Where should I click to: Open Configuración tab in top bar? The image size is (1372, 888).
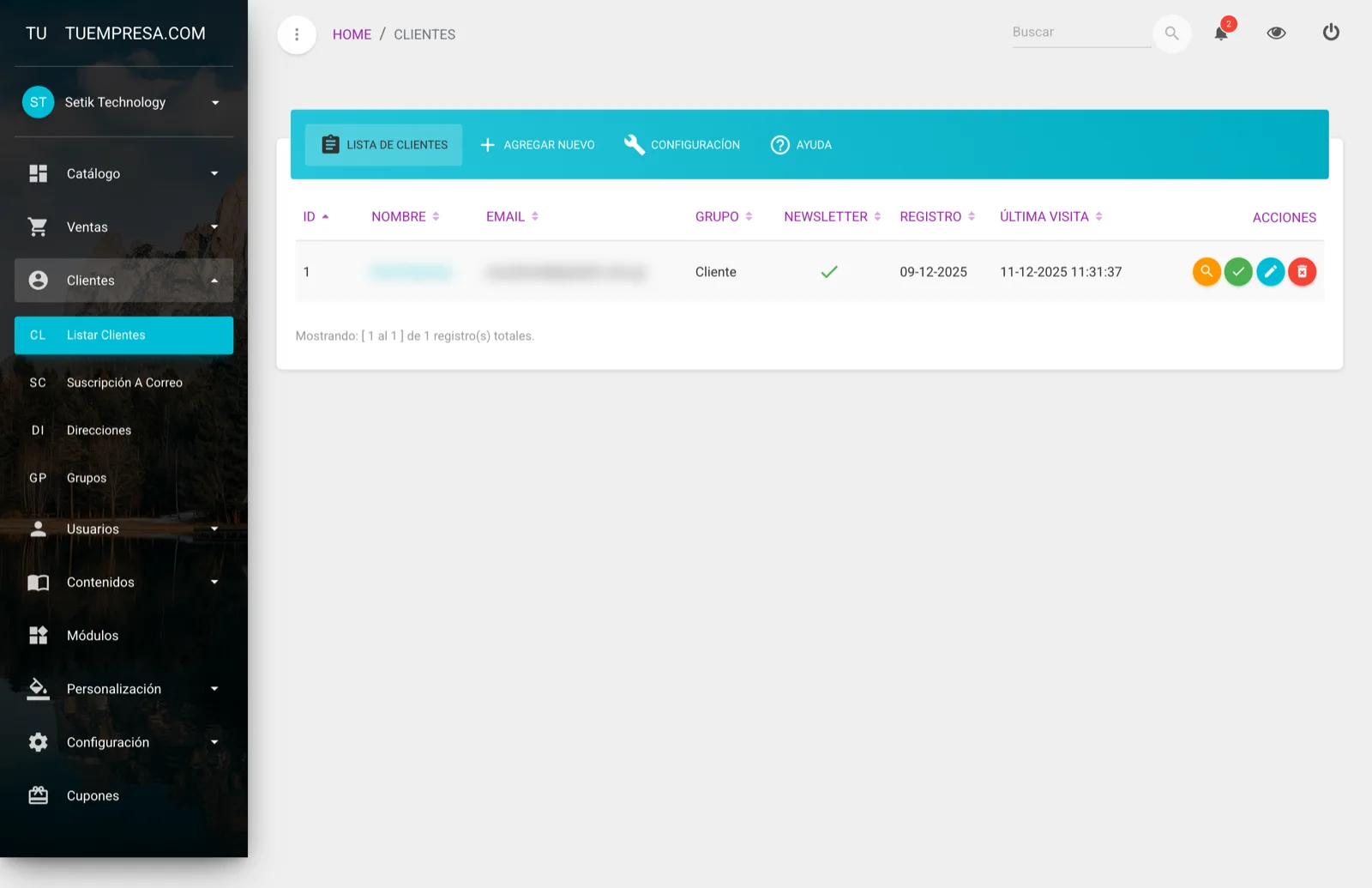pyautogui.click(x=682, y=145)
